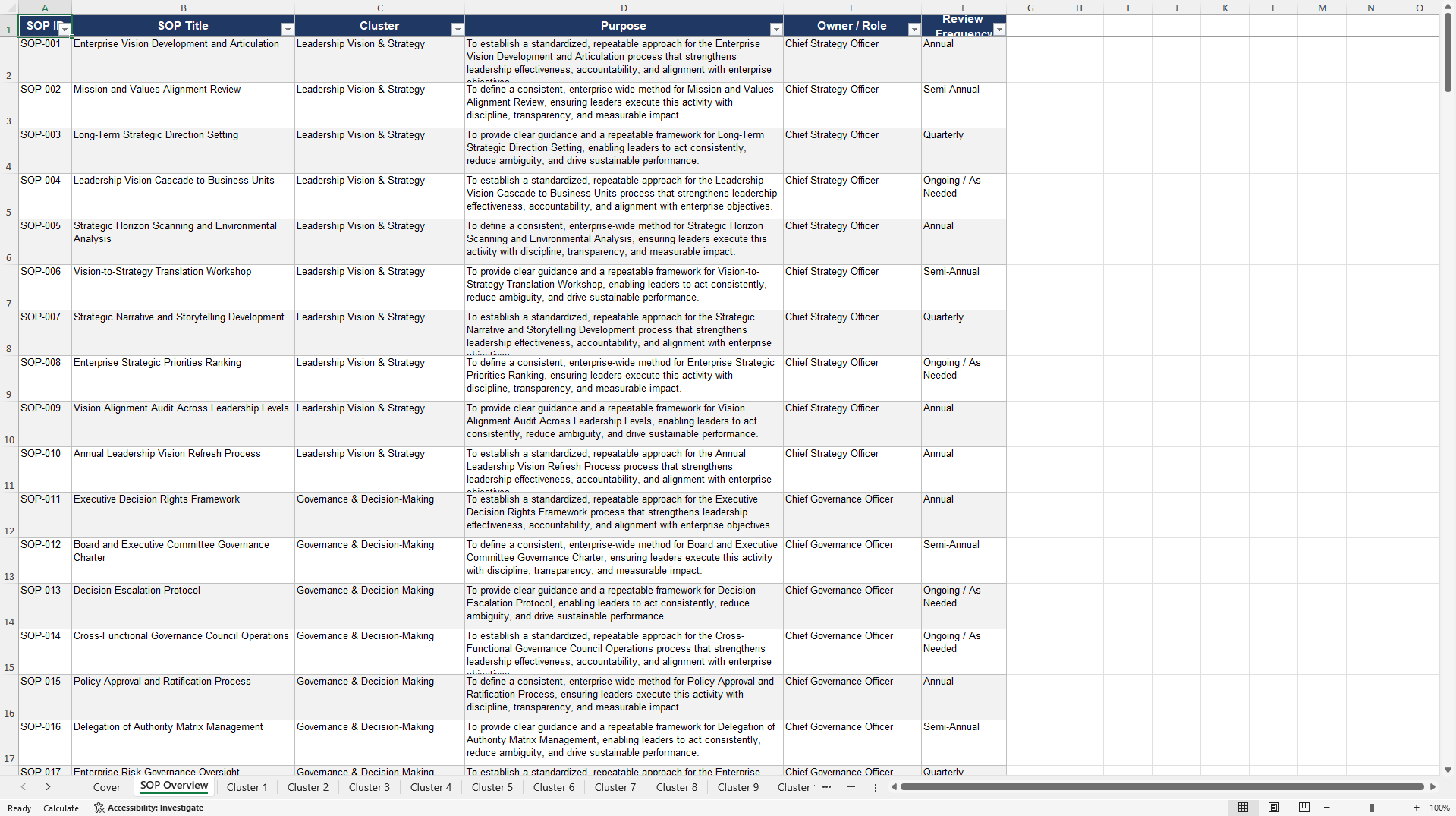Viewport: 1456px width, 816px height.
Task: Add a new sheet with plus icon
Action: [851, 787]
